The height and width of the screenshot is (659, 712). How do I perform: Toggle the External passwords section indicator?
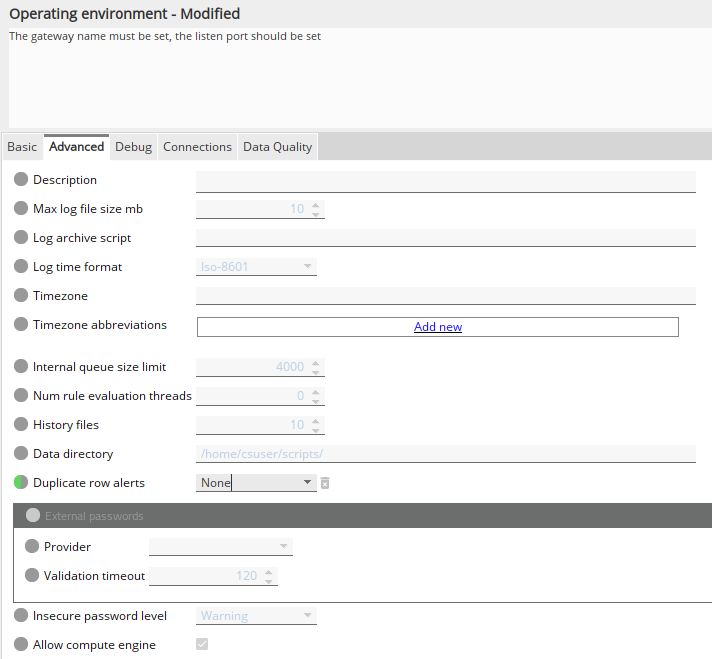[x=33, y=516]
